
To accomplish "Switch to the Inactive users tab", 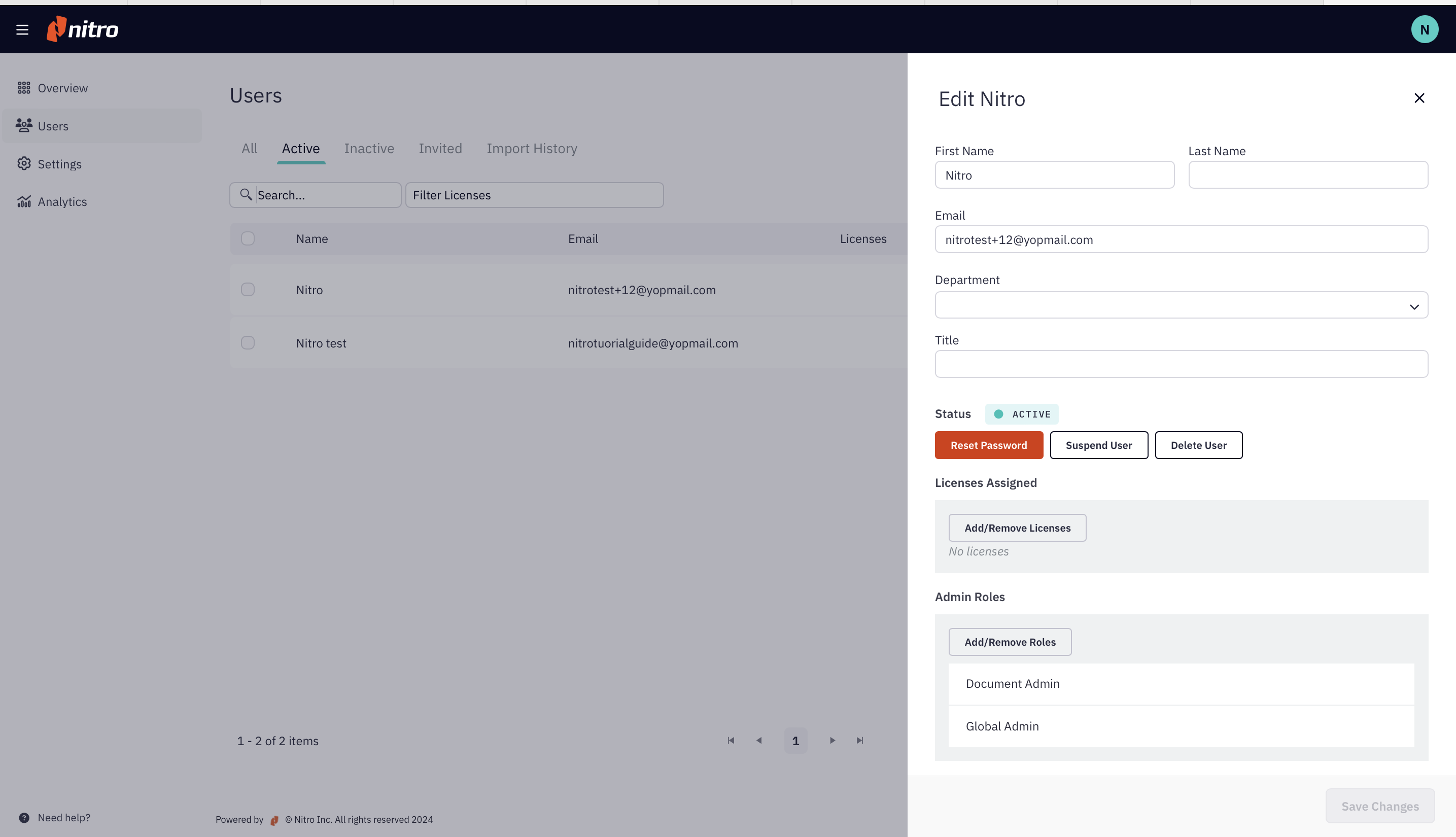I will pyautogui.click(x=368, y=148).
